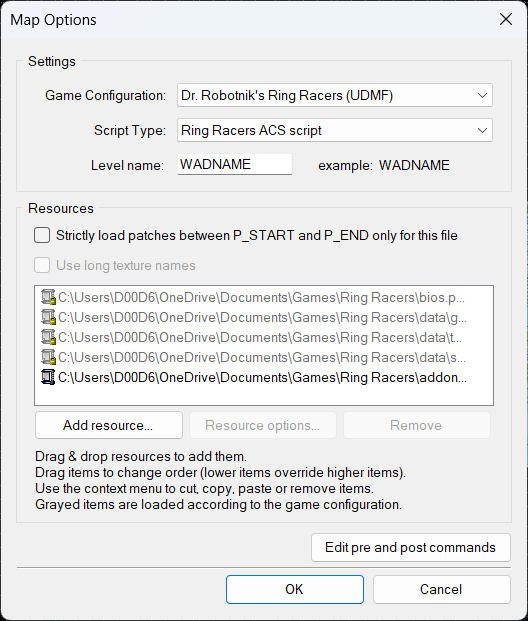Cancel the Map Options dialog
The height and width of the screenshot is (621, 528).
point(441,589)
